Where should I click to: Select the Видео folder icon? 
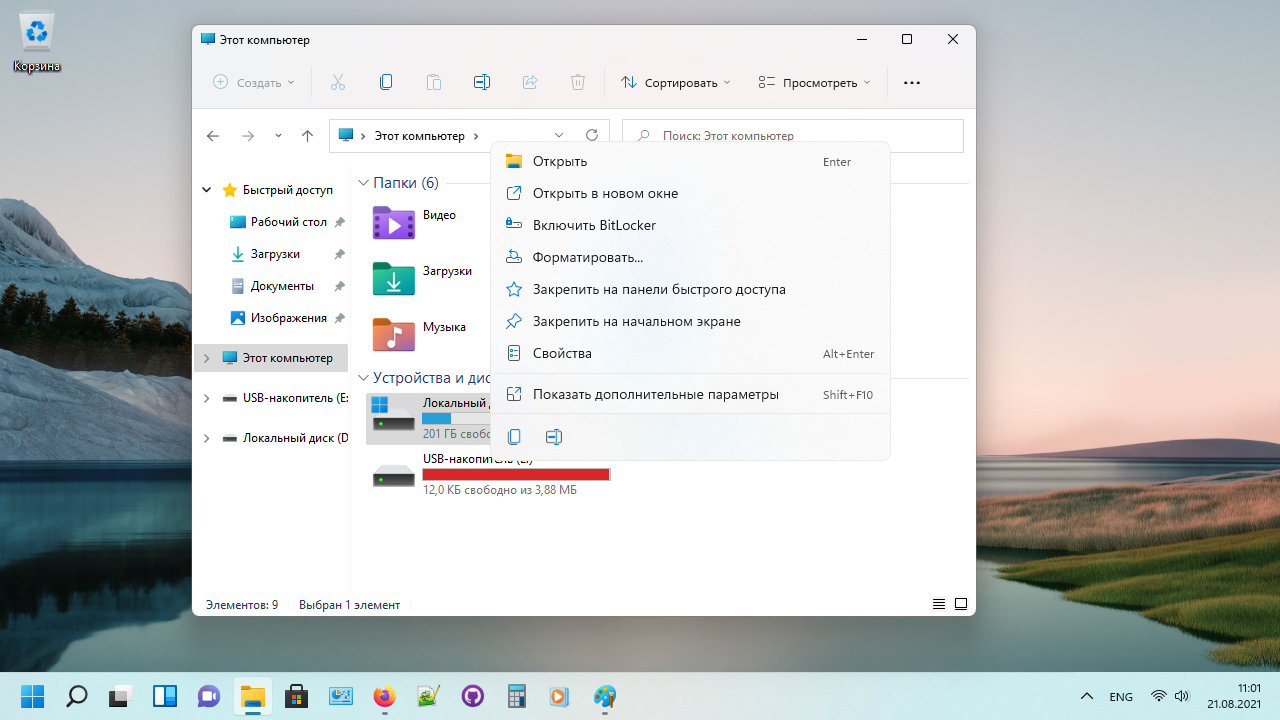click(393, 222)
